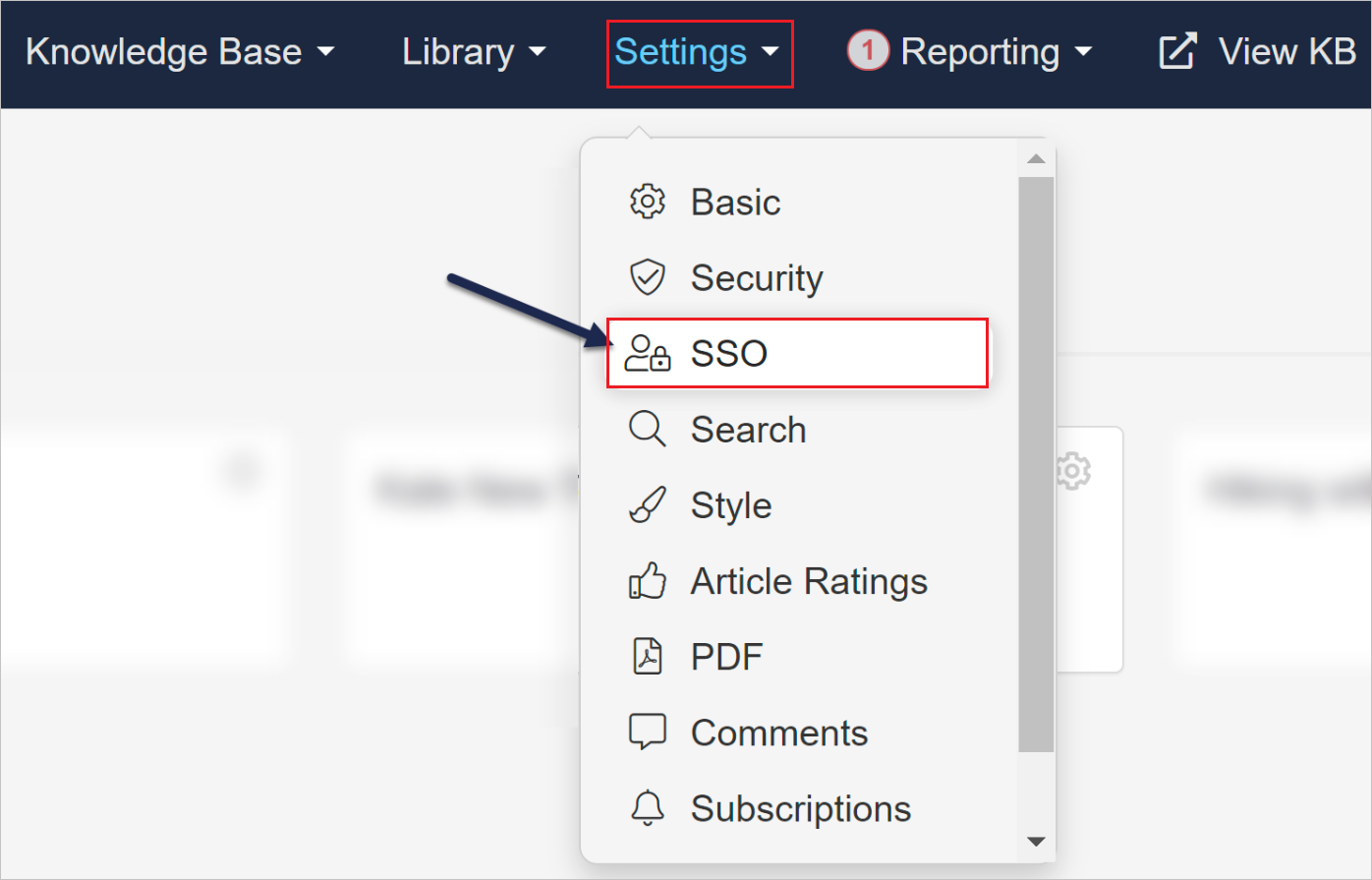Click the SSO user-lock icon
This screenshot has height=880, width=1372.
pos(647,353)
